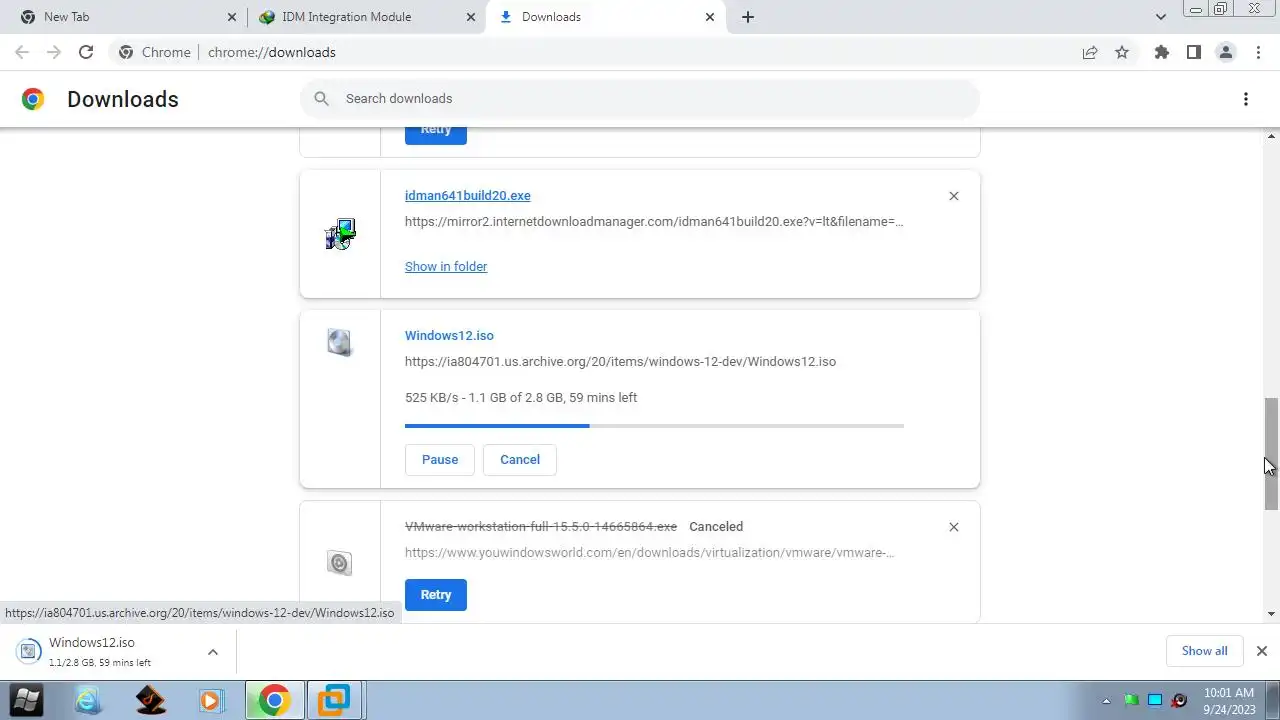Bookmark this page with the star icon

tap(1122, 52)
